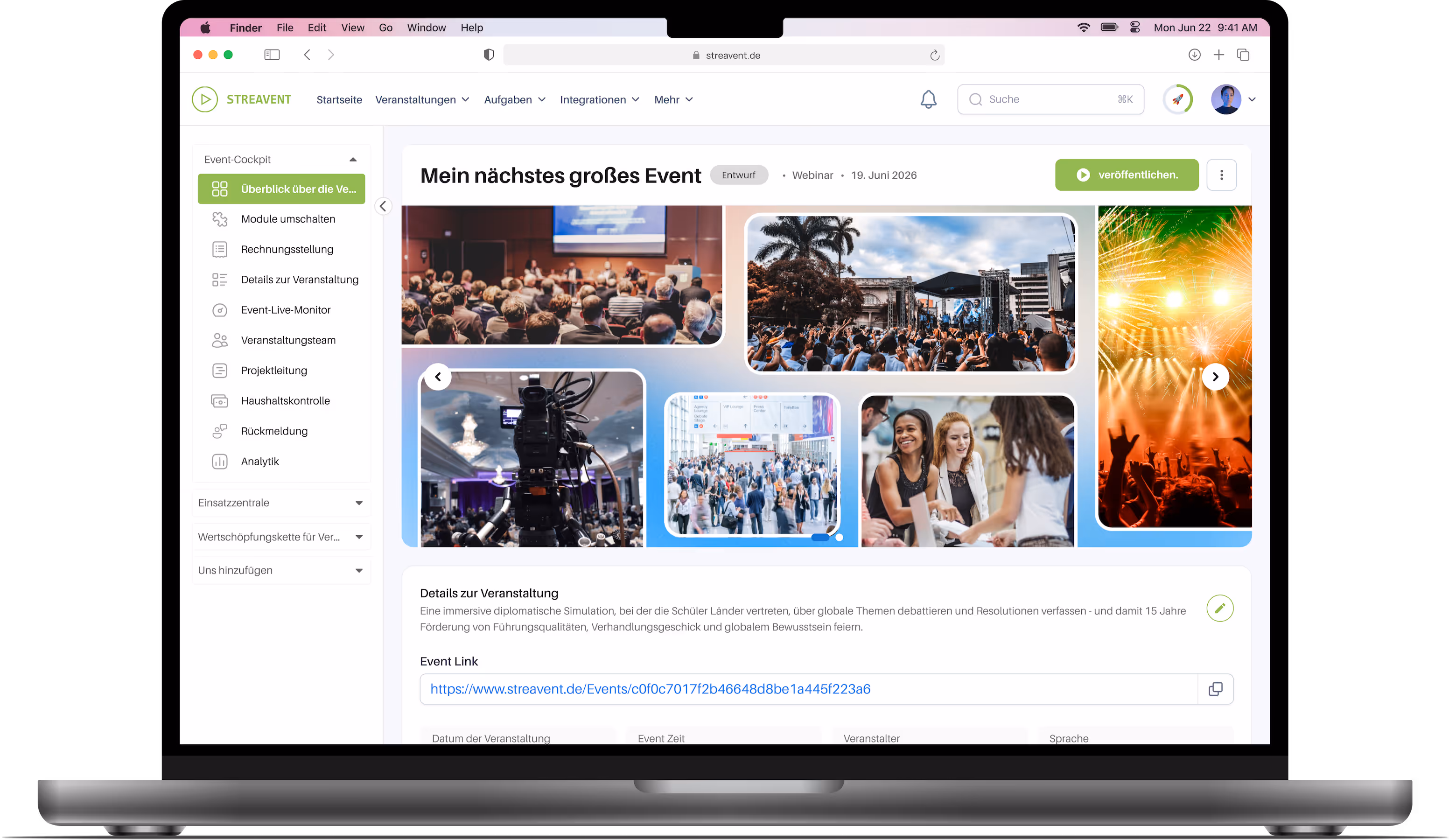The width and height of the screenshot is (1449, 840).
Task: Open a new Safari tab
Action: [x=1218, y=55]
